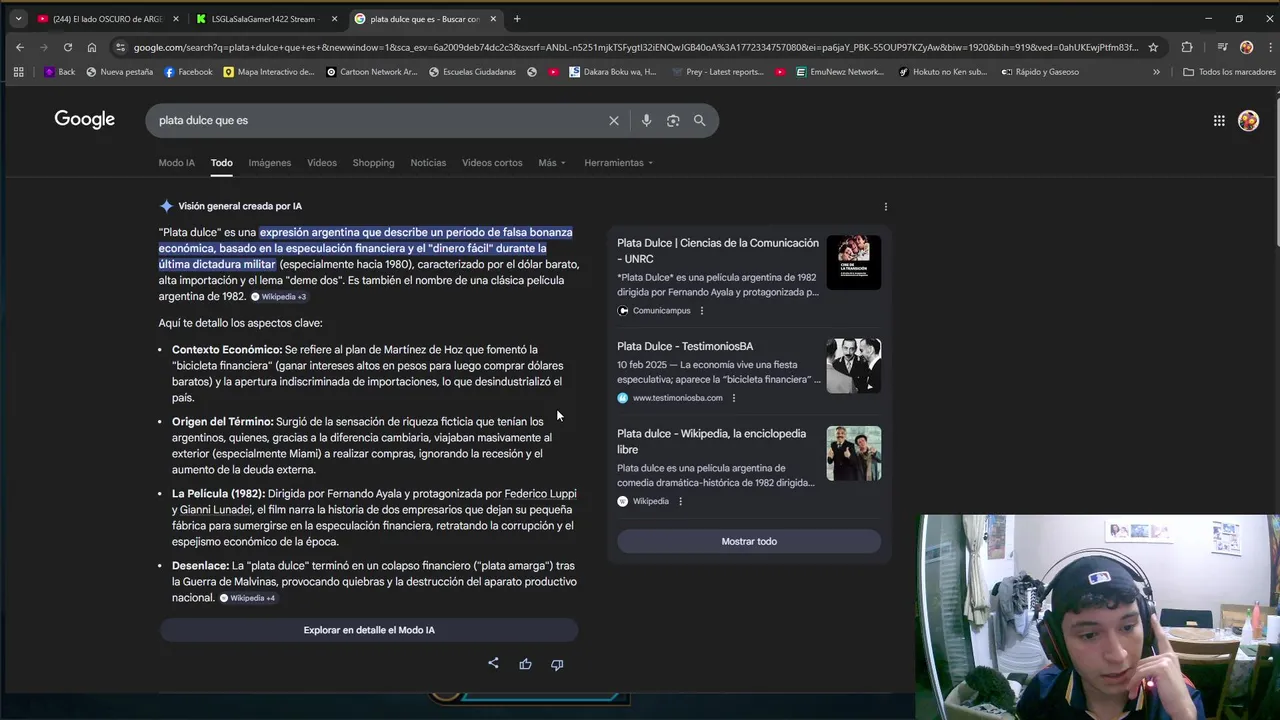Screen dimensions: 1280x720
Task: Open three-dot menu beside Wikipedia source
Action: pyautogui.click(x=680, y=501)
